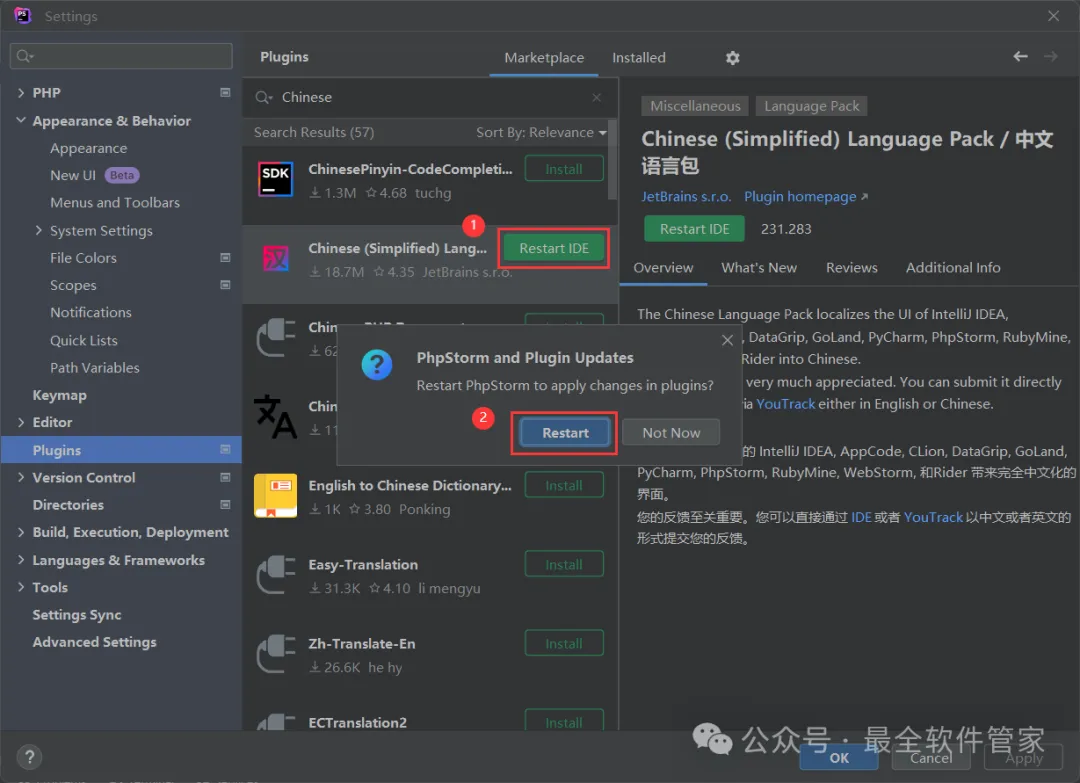Switch to the Installed tab
This screenshot has height=783, width=1080.
click(x=638, y=58)
